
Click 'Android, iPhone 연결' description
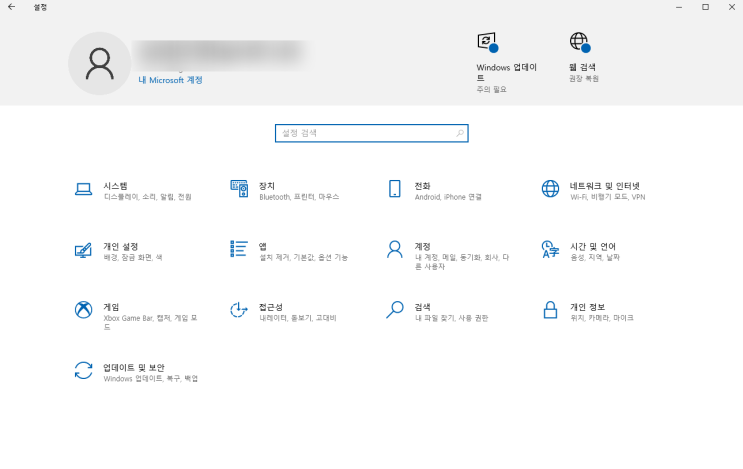[448, 197]
